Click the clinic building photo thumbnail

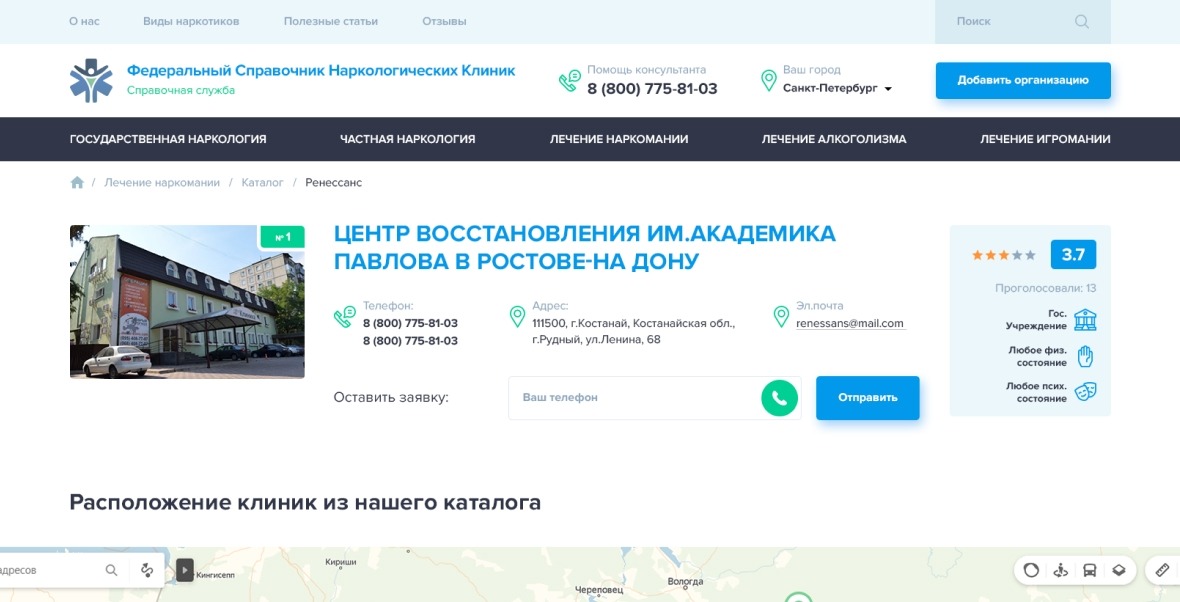pos(187,301)
